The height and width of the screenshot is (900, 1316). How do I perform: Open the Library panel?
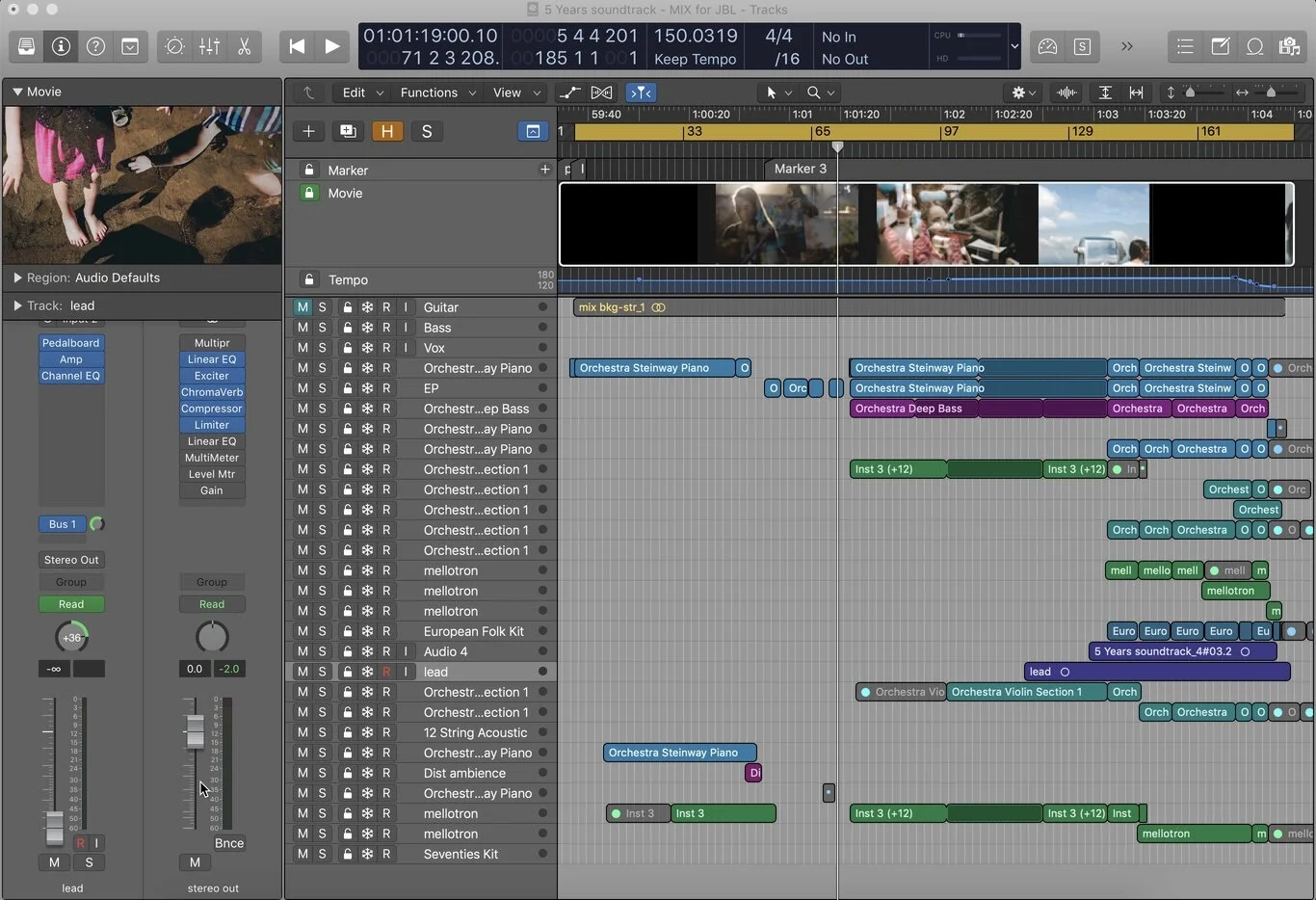click(x=26, y=46)
